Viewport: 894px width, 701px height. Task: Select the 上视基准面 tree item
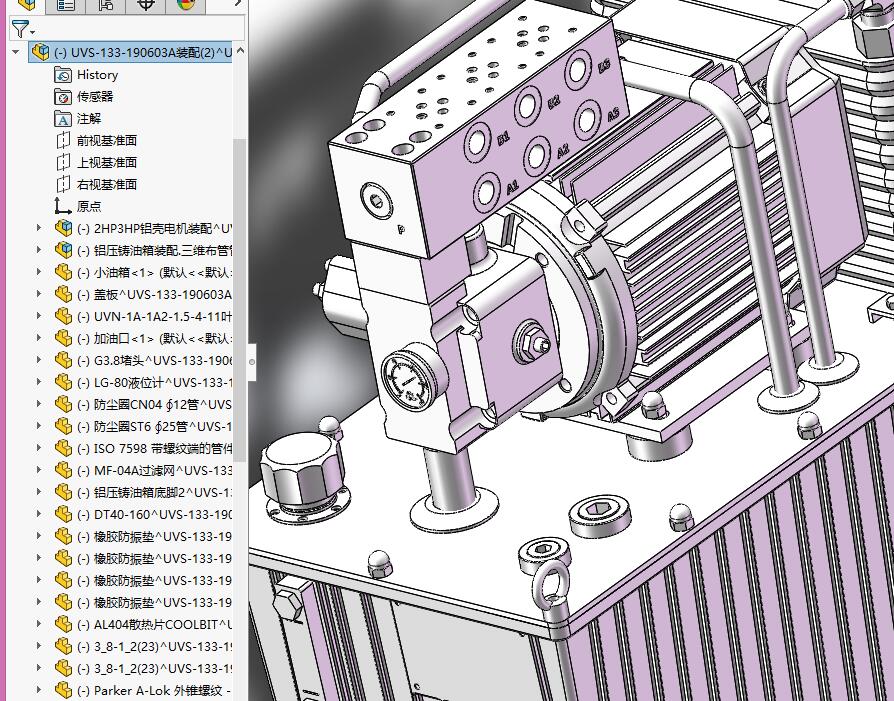107,163
